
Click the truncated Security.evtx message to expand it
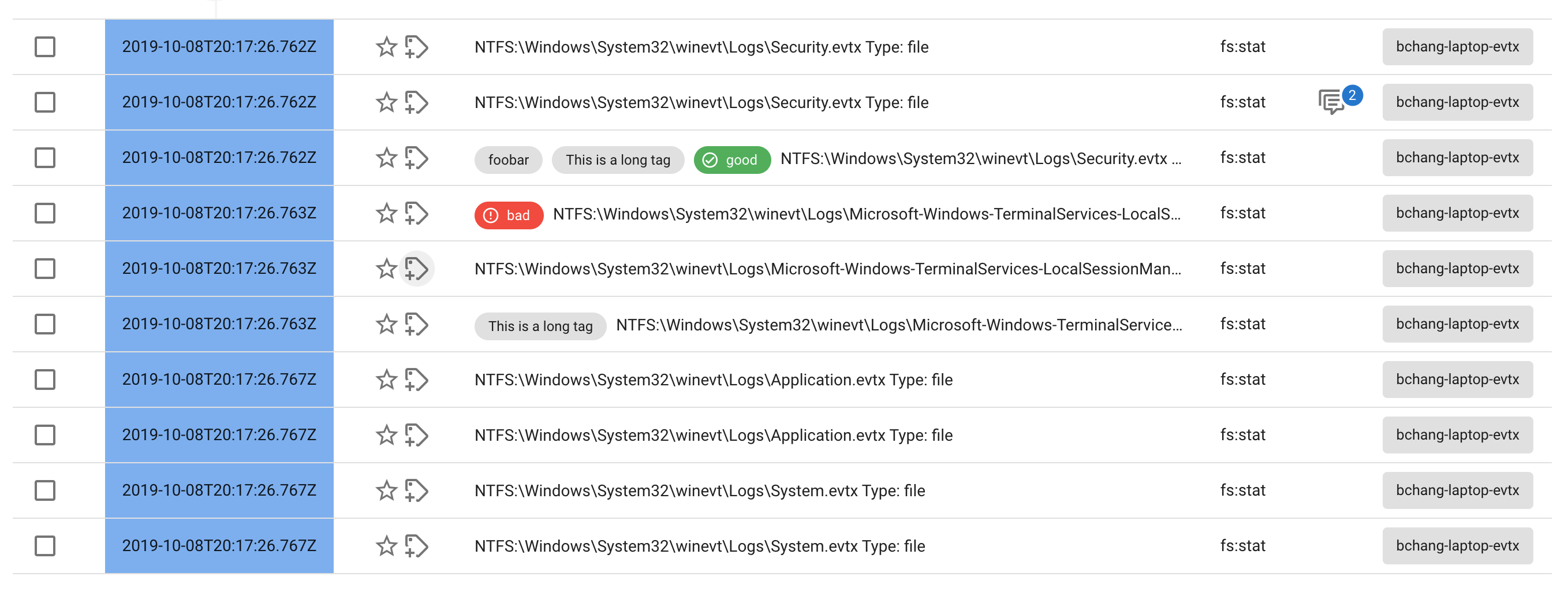click(980, 159)
